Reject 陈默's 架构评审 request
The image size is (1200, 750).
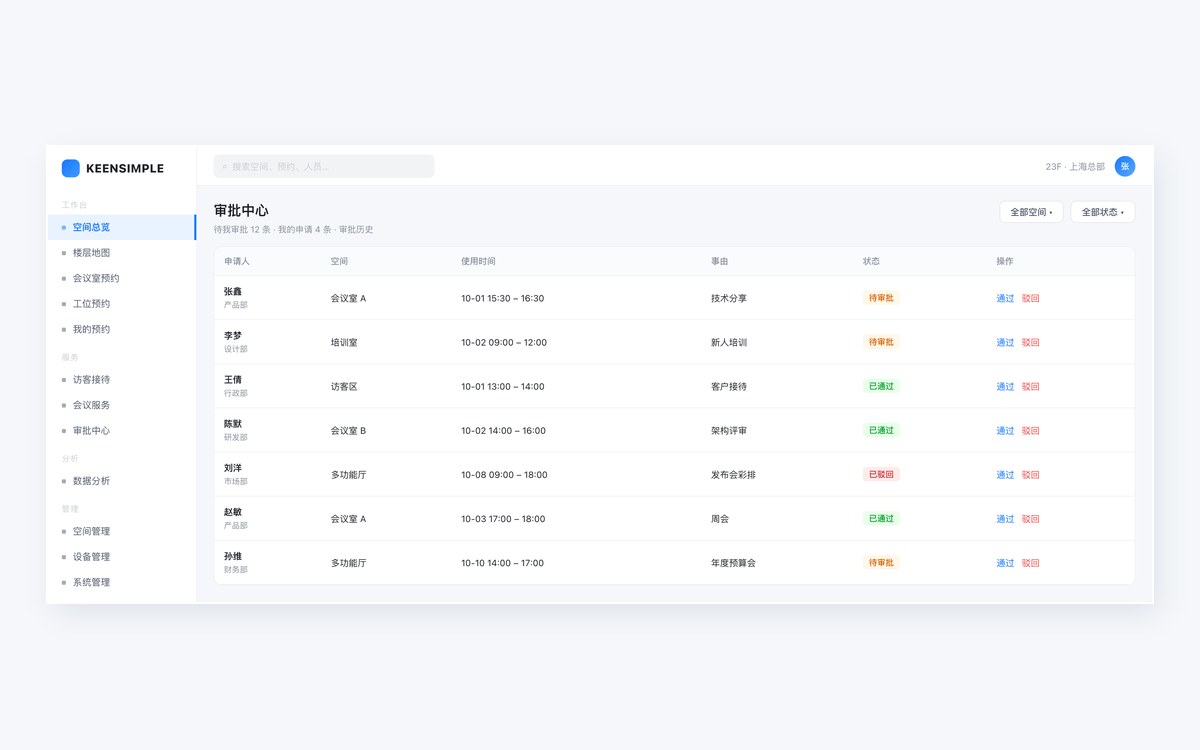(1031, 431)
